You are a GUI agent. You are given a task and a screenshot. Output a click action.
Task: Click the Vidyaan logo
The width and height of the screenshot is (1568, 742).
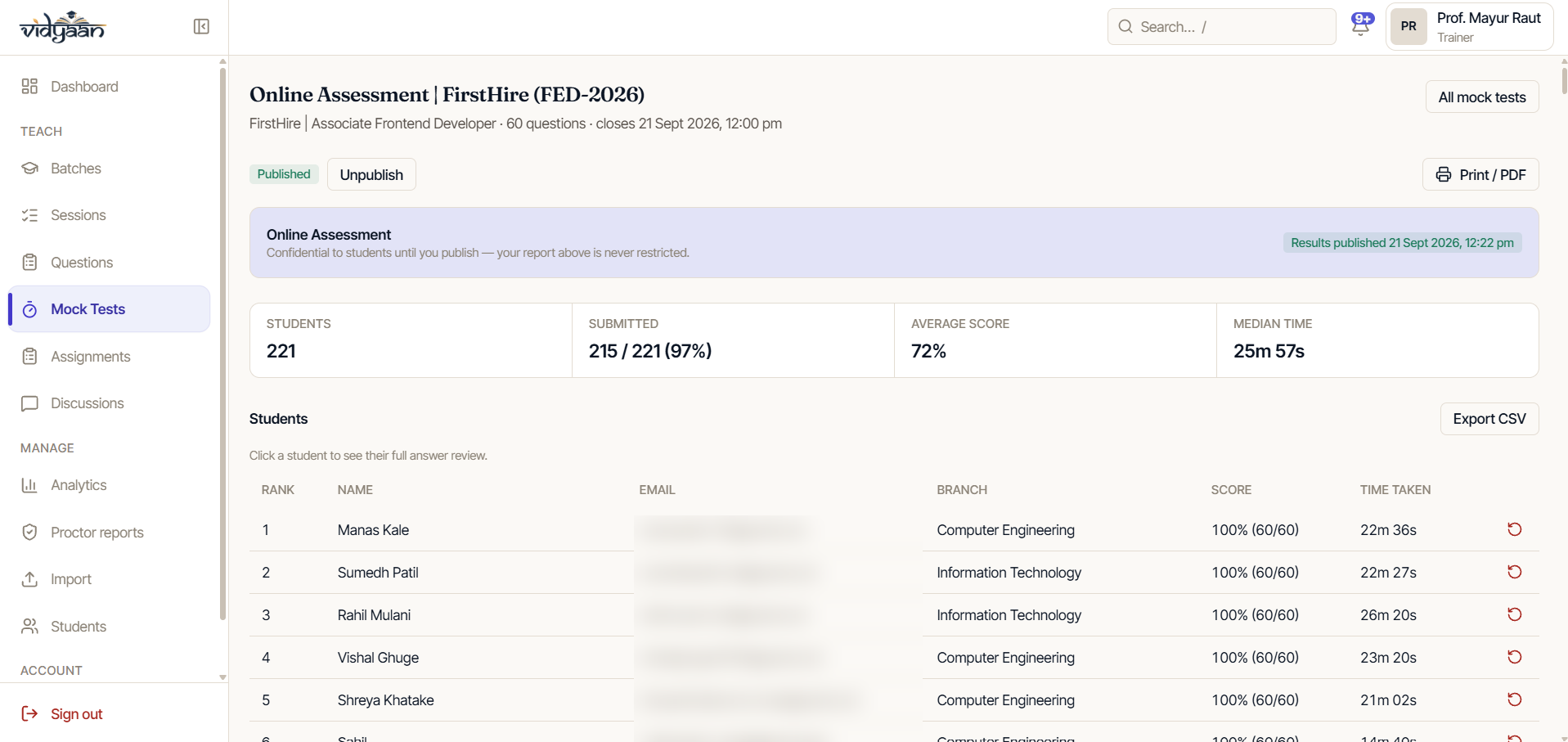pos(63,27)
